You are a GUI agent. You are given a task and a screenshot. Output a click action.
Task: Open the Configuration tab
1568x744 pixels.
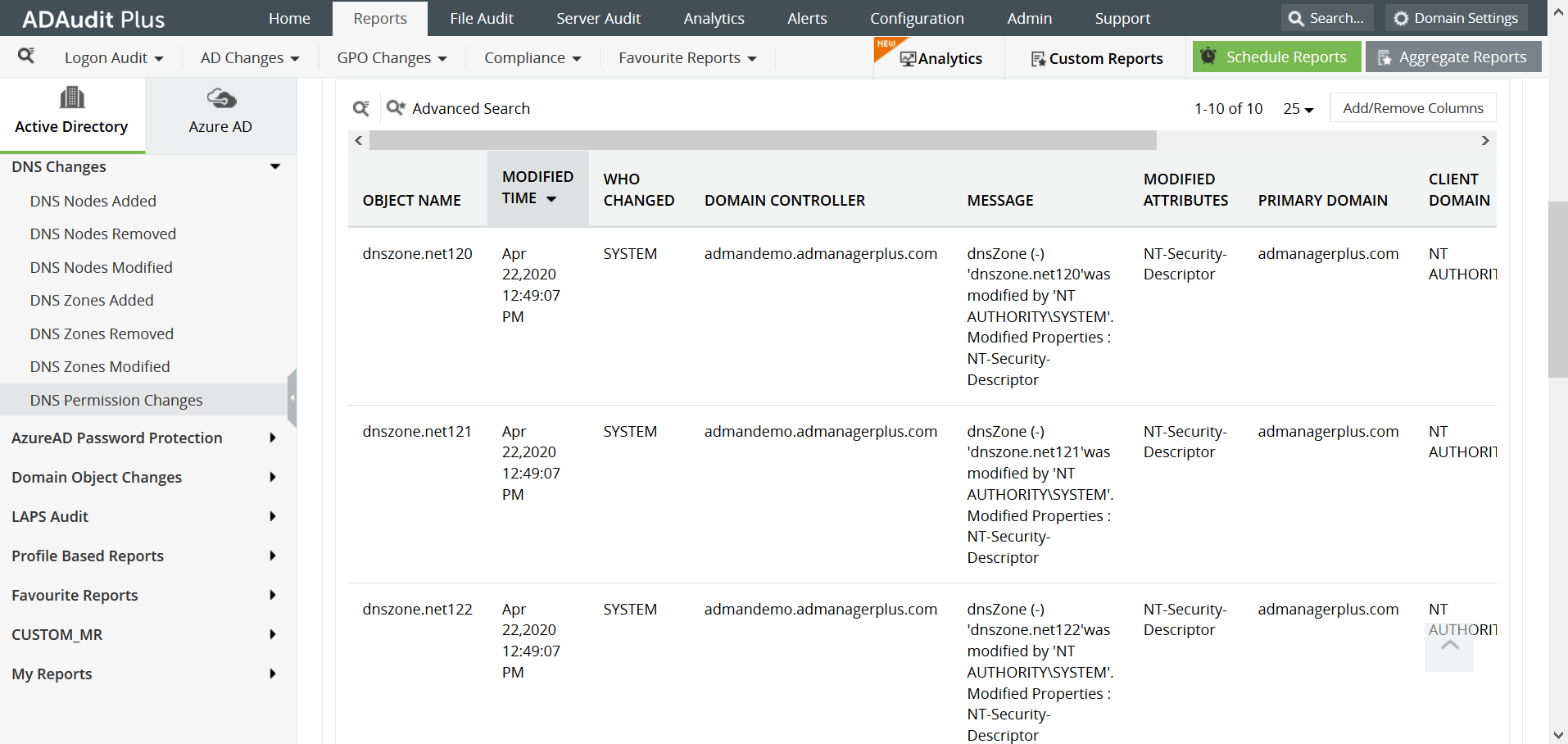[917, 18]
